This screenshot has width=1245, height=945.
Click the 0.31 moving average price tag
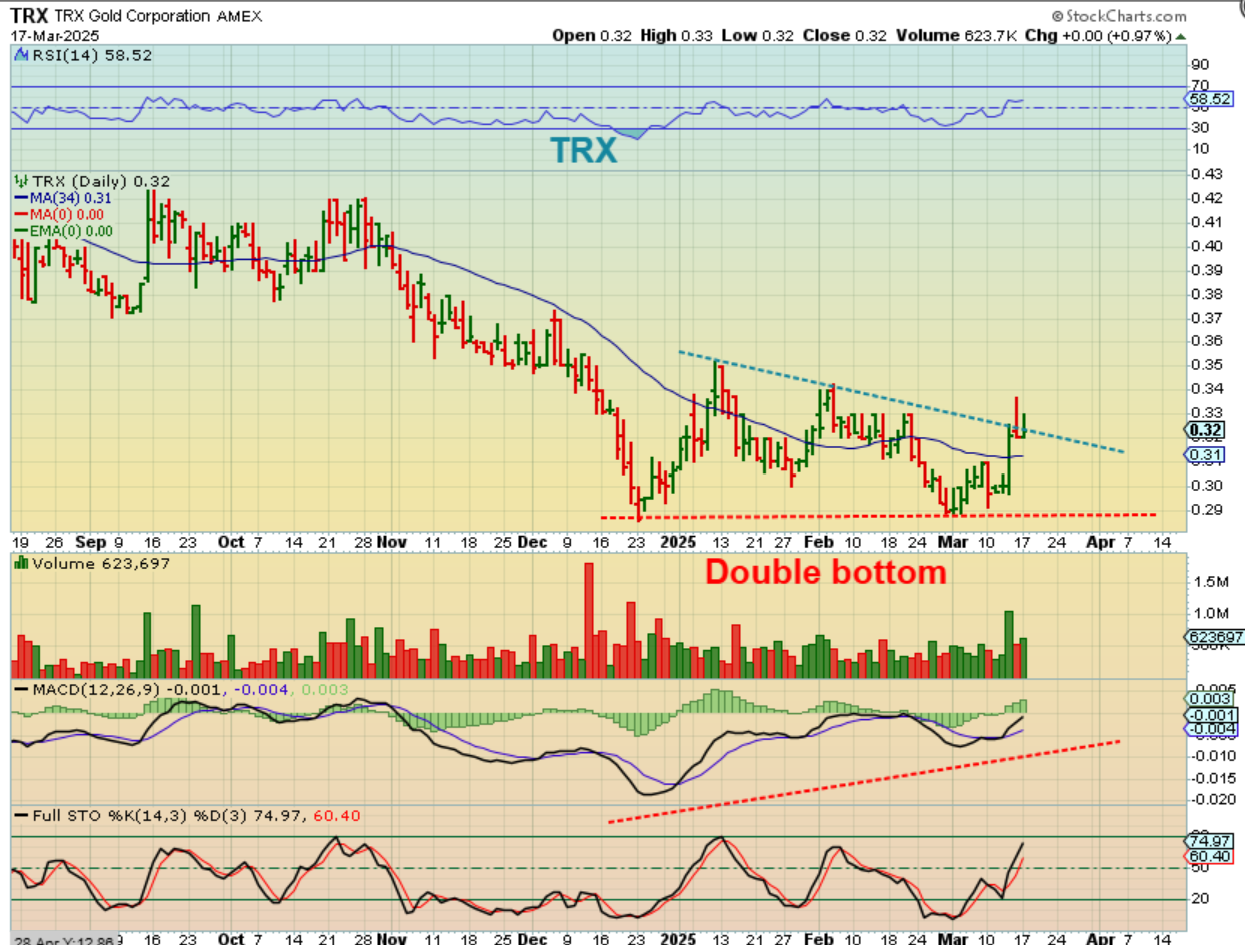coord(1203,456)
